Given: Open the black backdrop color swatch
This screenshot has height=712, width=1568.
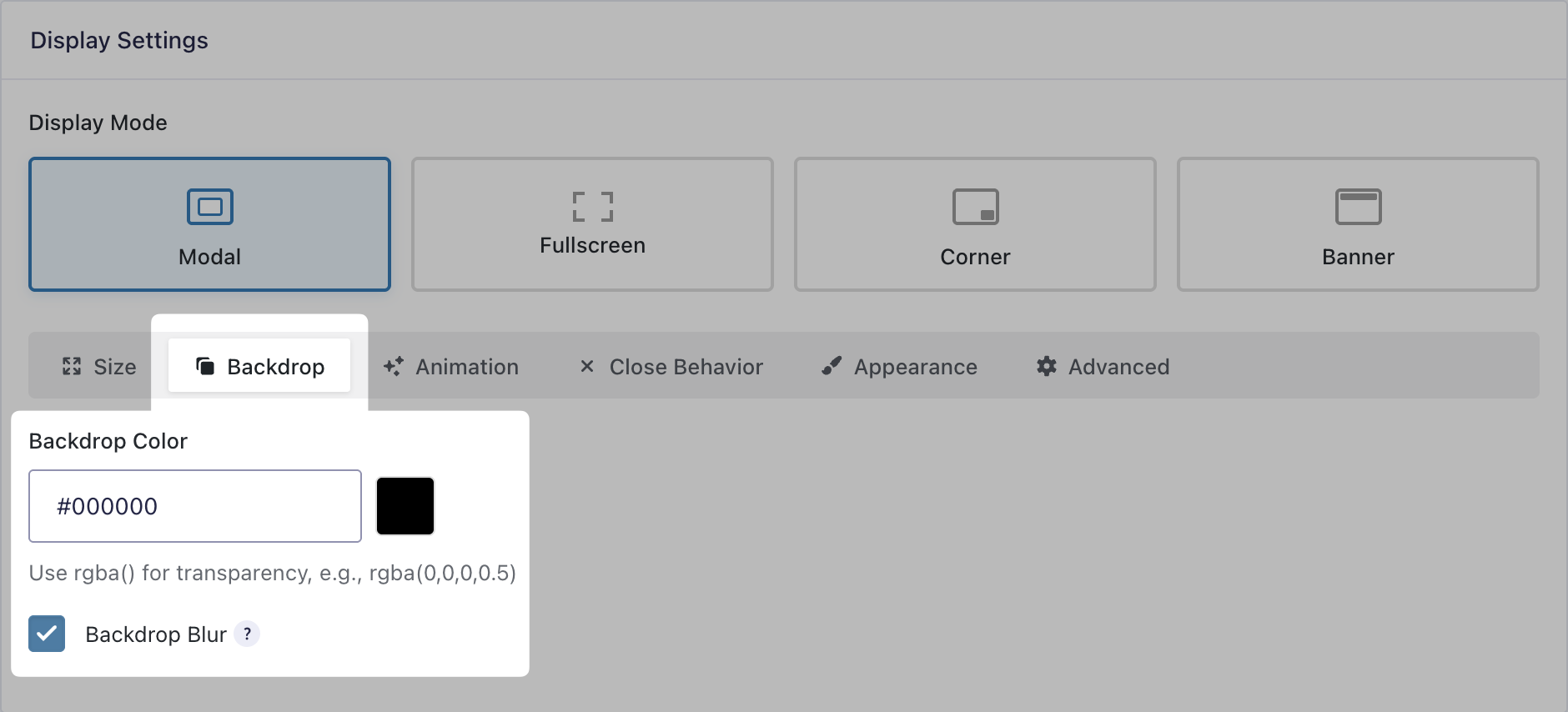Looking at the screenshot, I should (405, 506).
